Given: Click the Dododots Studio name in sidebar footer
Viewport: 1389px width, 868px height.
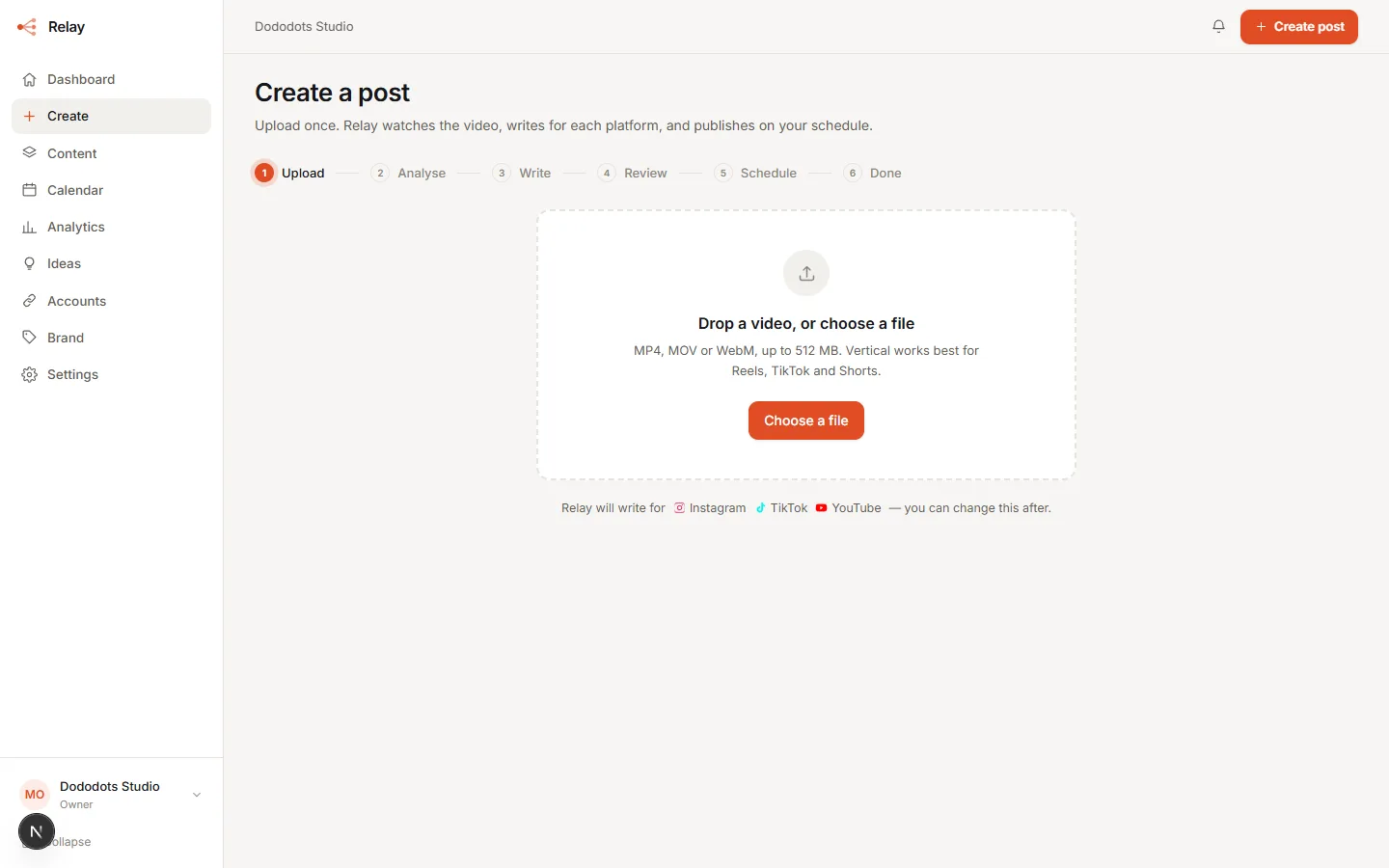Looking at the screenshot, I should 110,786.
